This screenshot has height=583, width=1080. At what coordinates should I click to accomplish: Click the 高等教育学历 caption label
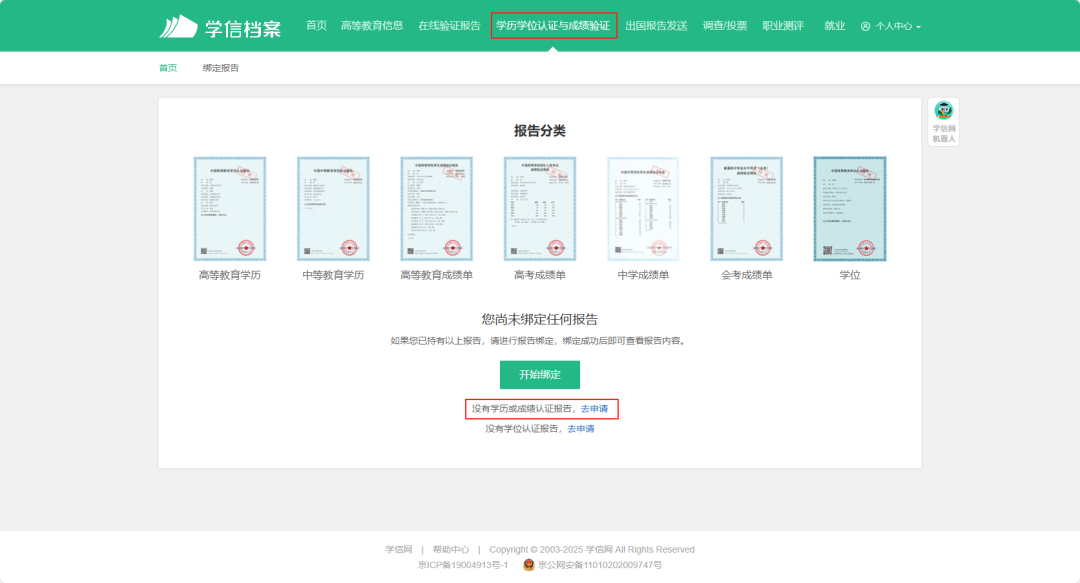pyautogui.click(x=229, y=275)
